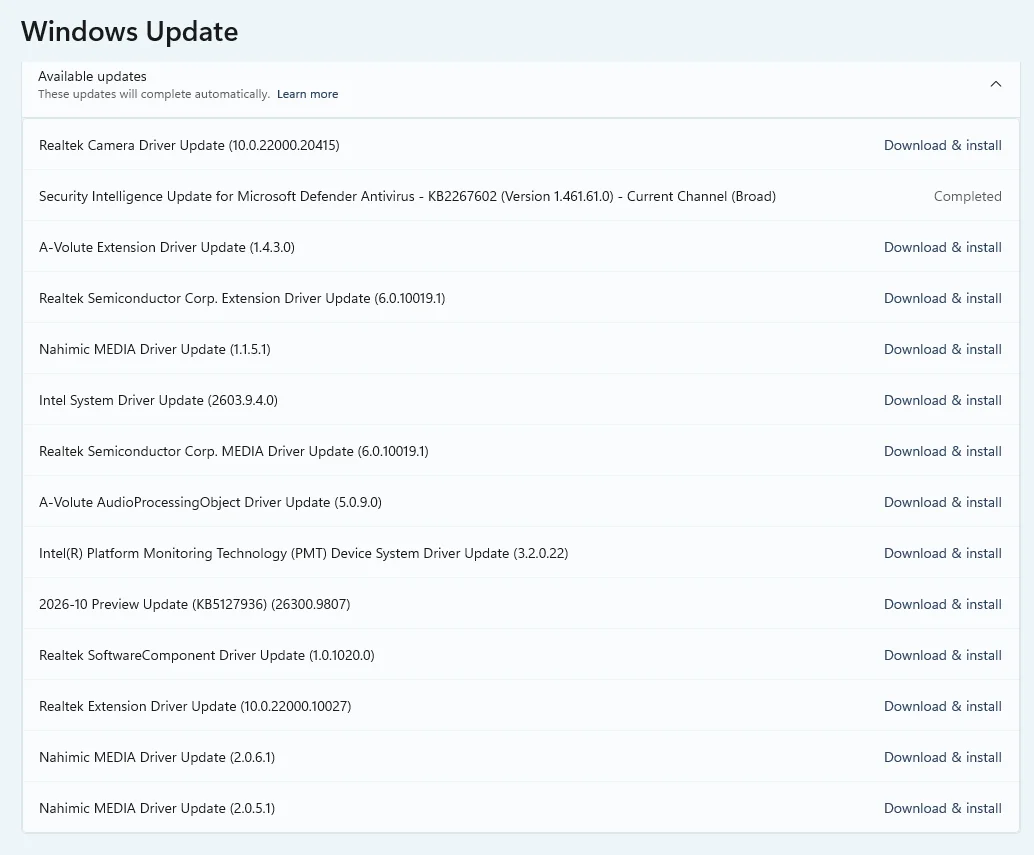
Task: Click the Nahimic MEDIA Driver Update (2.0.6.1) text
Action: 157,757
